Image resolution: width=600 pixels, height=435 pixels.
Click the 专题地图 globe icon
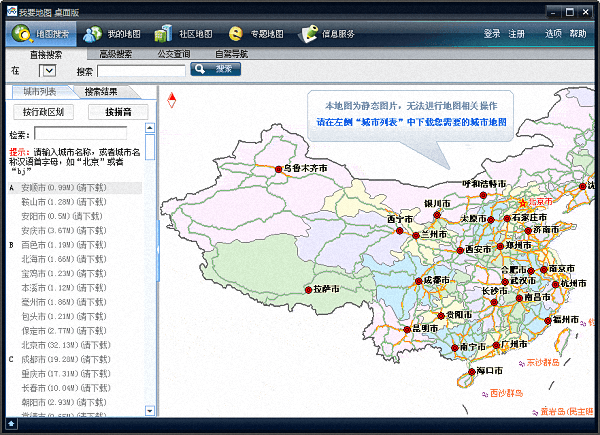(236, 33)
